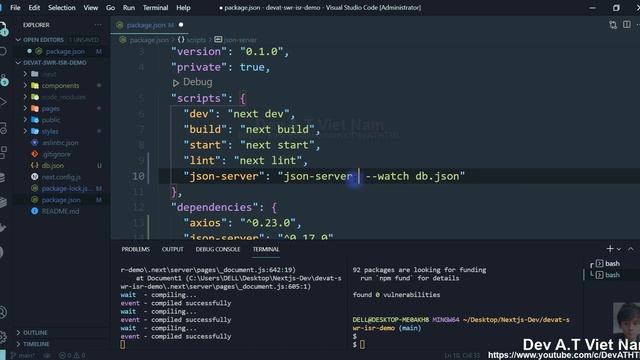Expand the Timeline section
Image resolution: width=640 pixels, height=360 pixels.
pos(18,344)
